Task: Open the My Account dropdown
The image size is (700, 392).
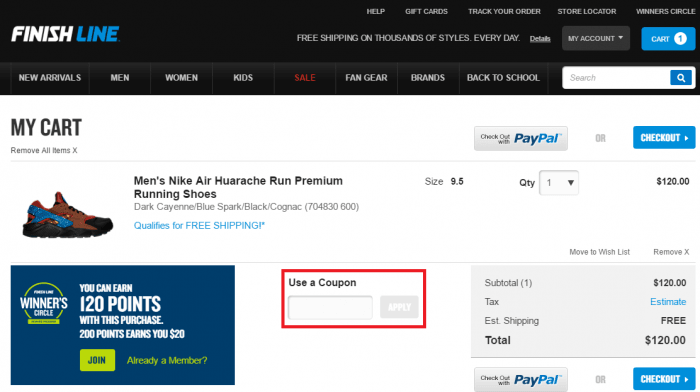Action: [596, 38]
